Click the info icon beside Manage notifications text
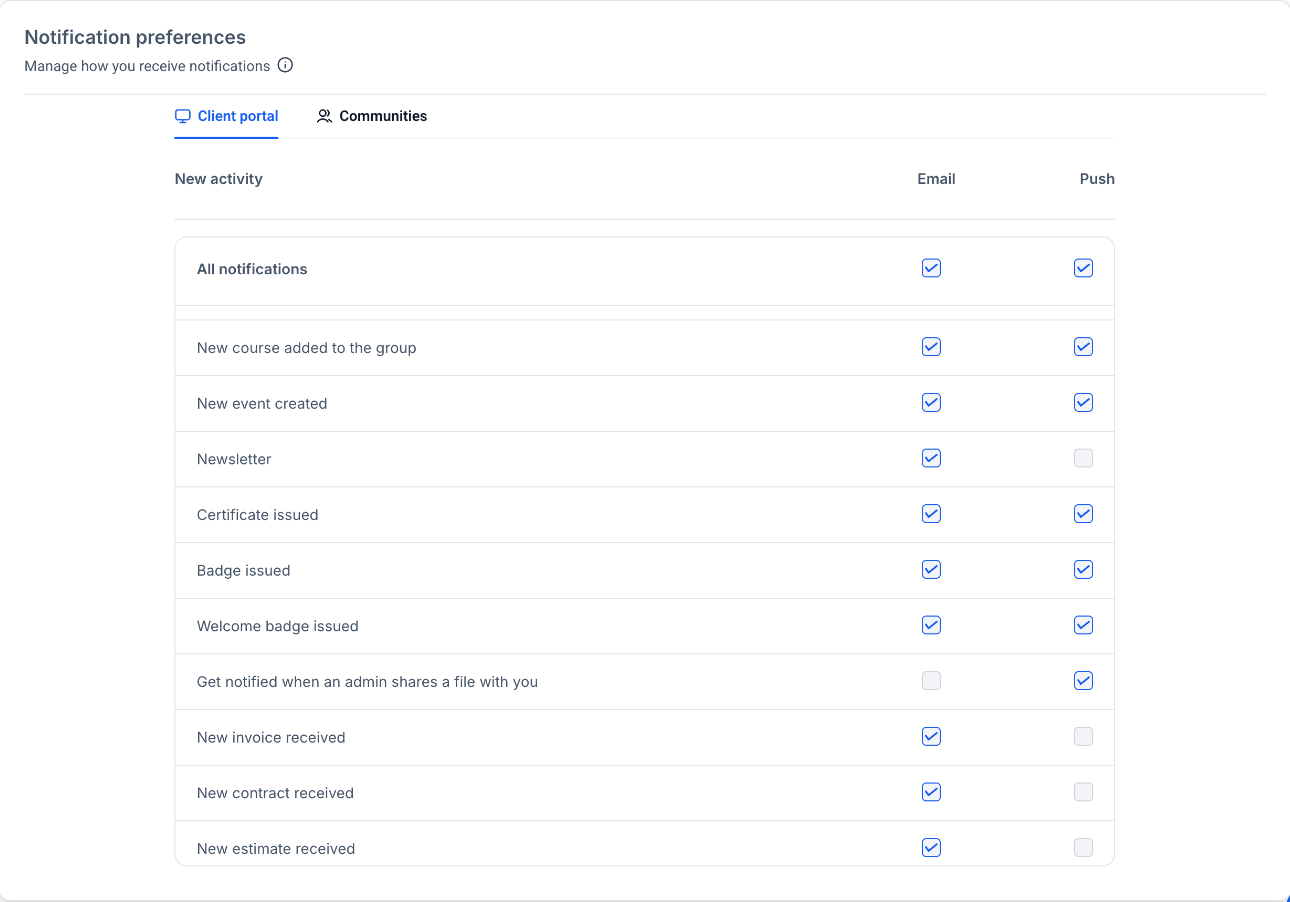1290x902 pixels. click(285, 66)
